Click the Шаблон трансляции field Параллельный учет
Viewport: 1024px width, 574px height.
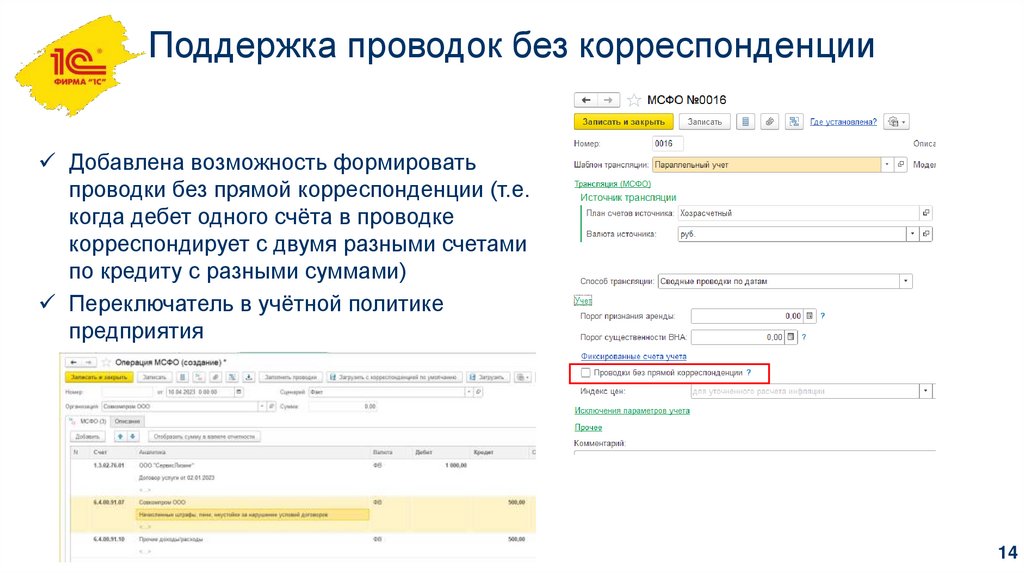click(766, 165)
